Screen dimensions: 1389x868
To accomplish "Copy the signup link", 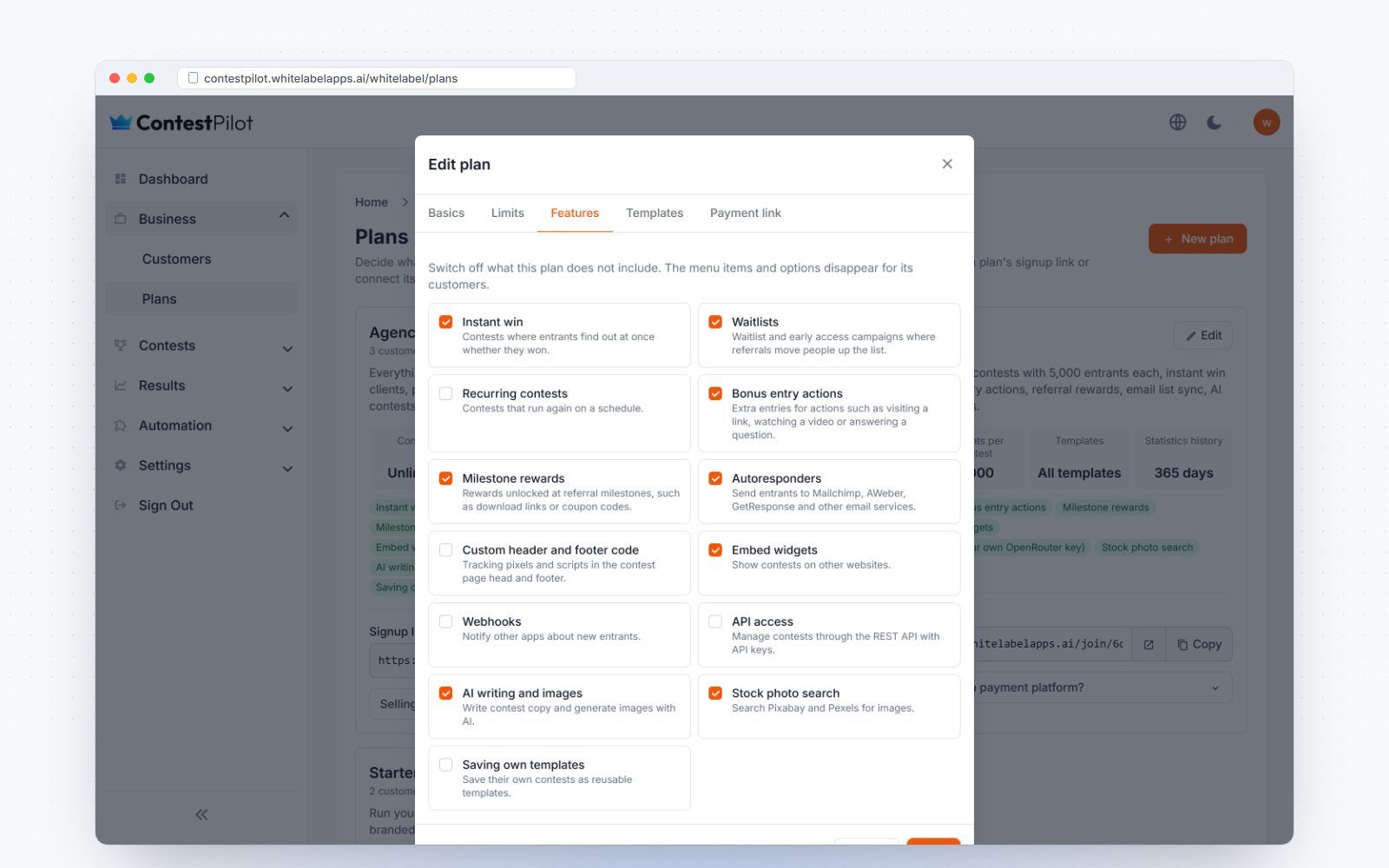I will tap(1199, 644).
